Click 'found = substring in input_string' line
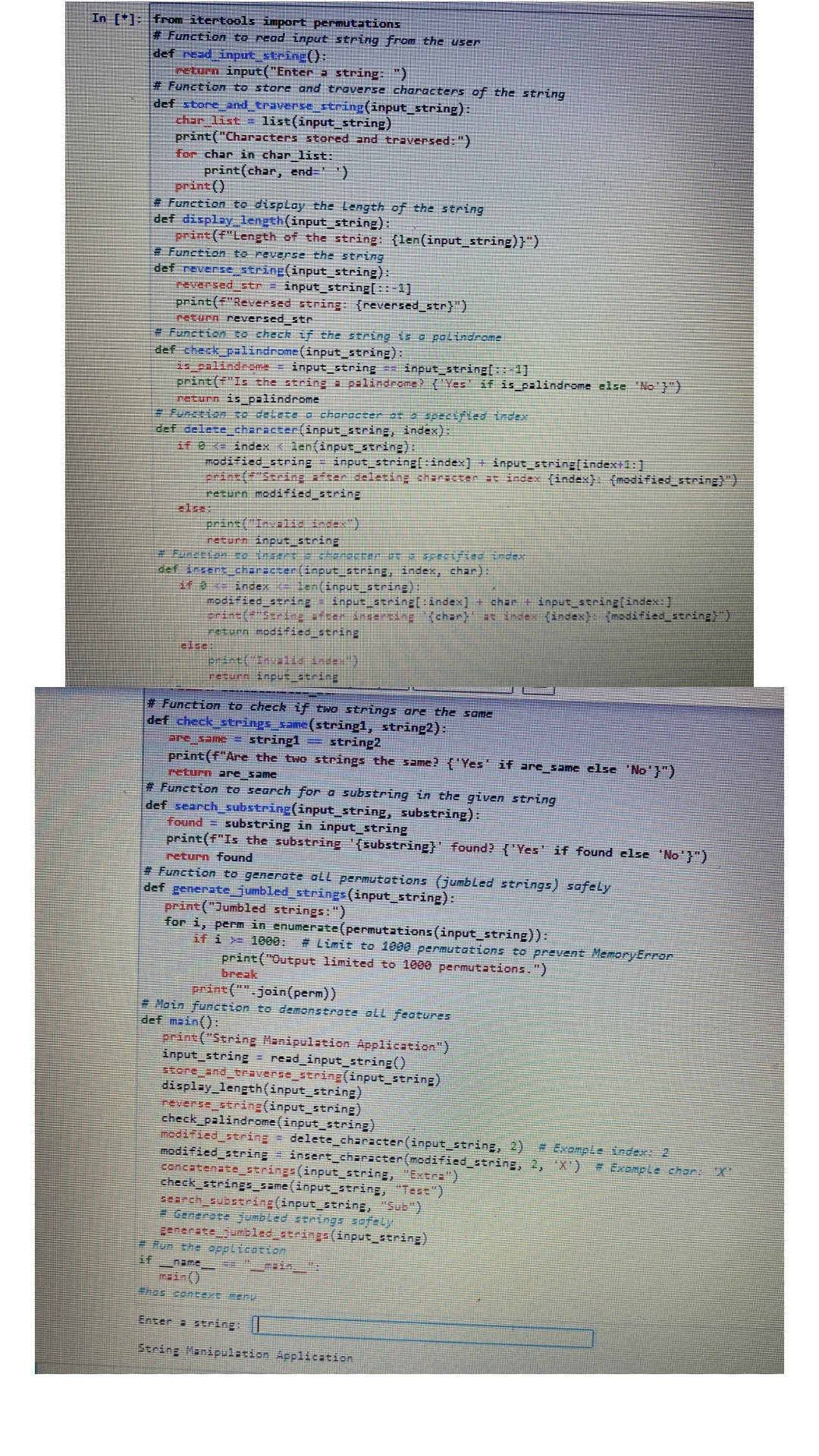The image size is (819, 1456). click(287, 824)
